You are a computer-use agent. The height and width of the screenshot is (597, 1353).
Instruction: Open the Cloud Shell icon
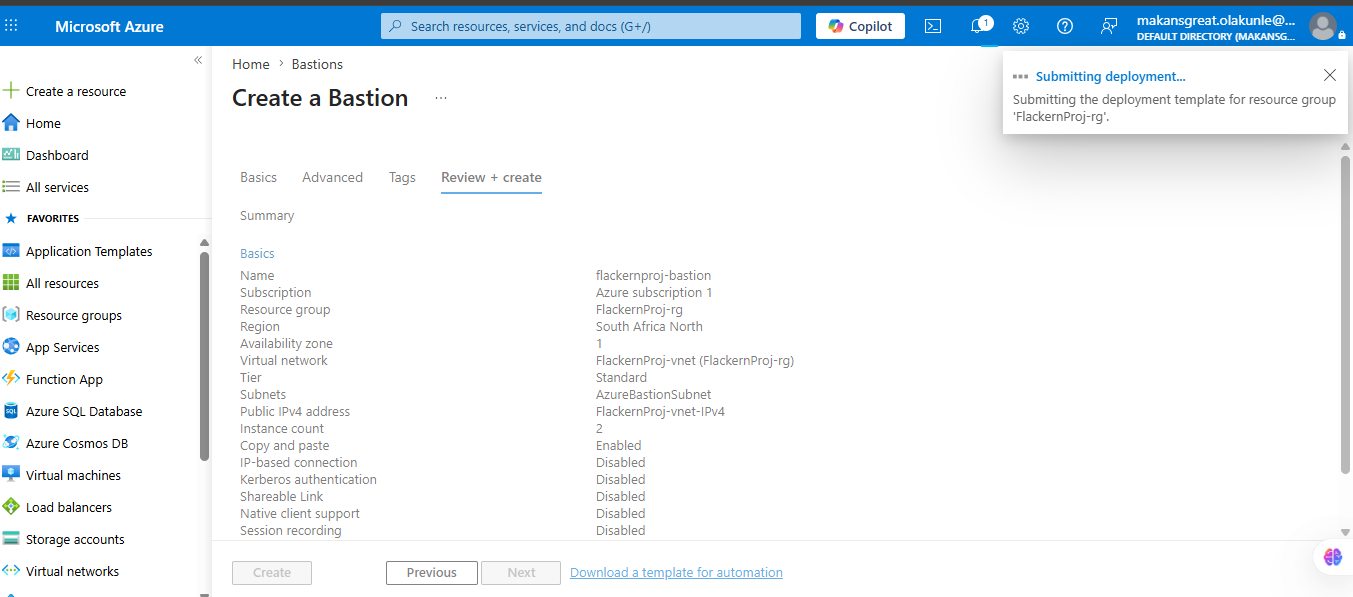click(932, 26)
